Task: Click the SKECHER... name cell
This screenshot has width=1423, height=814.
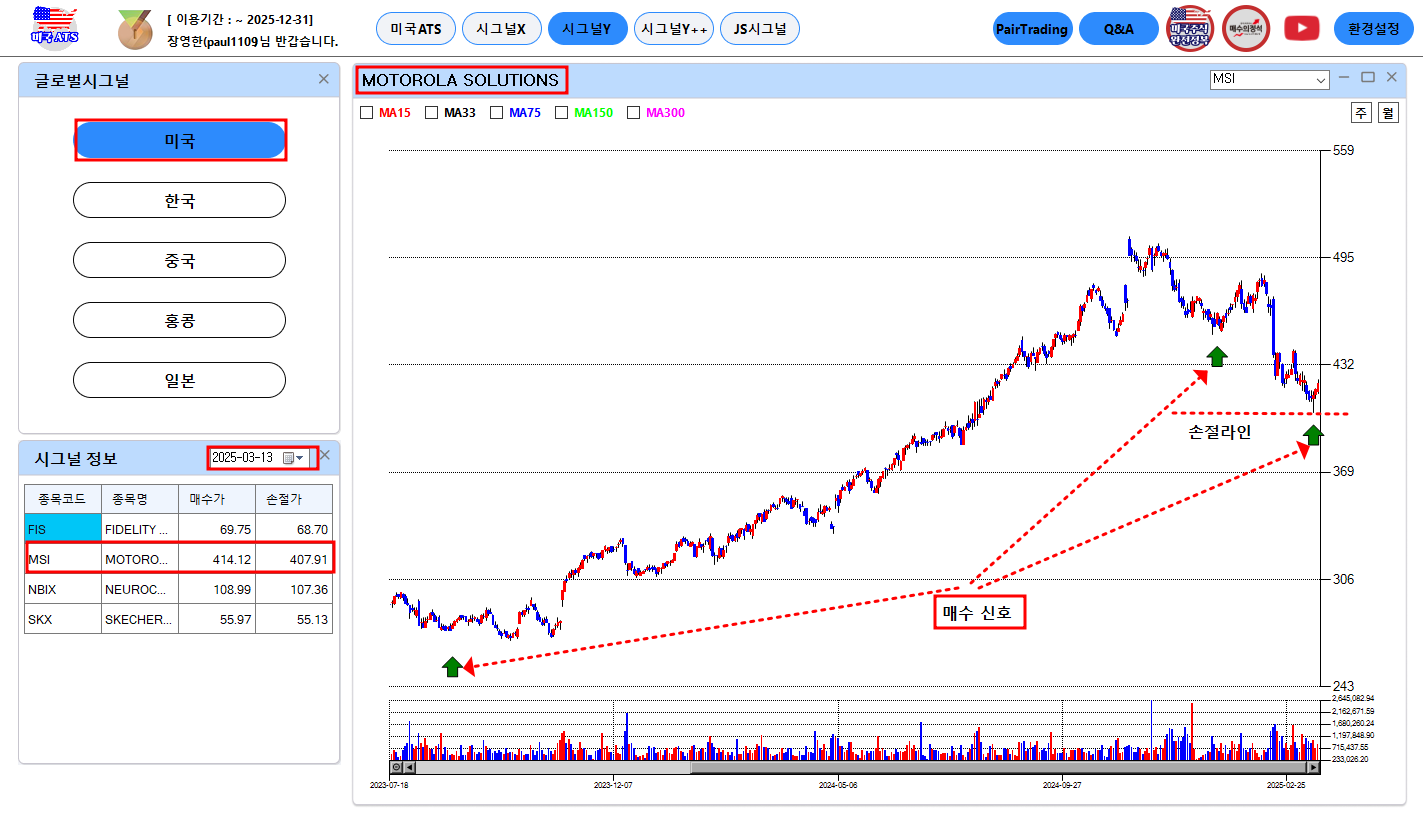Action: [140, 619]
